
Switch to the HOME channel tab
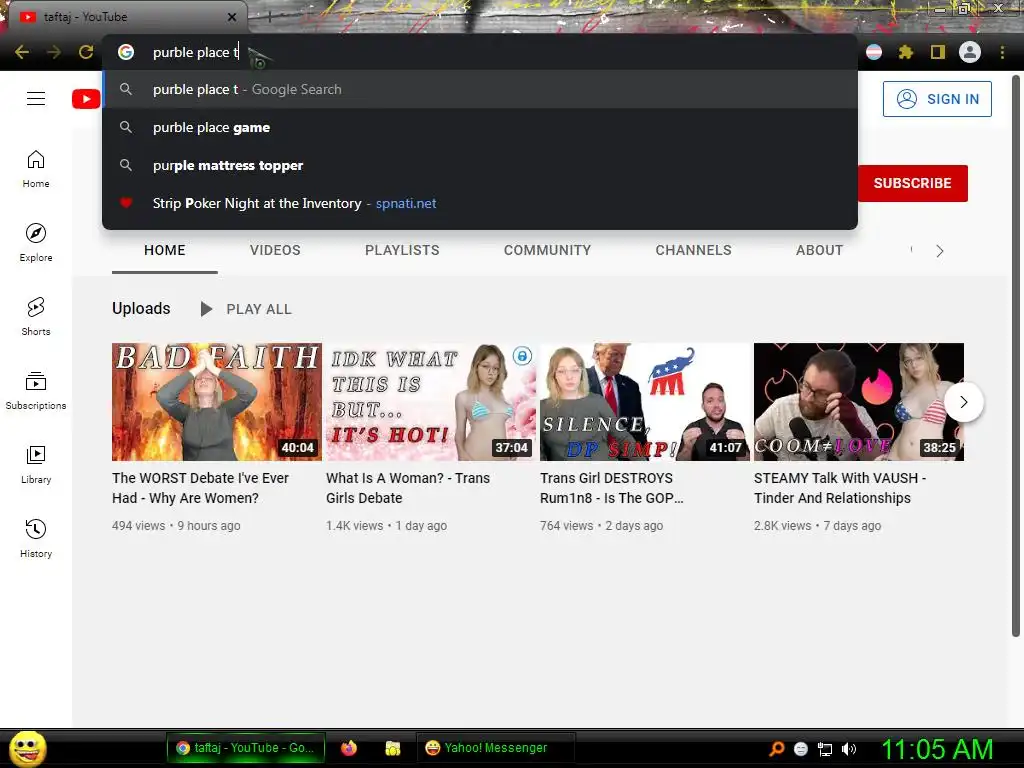(x=165, y=250)
